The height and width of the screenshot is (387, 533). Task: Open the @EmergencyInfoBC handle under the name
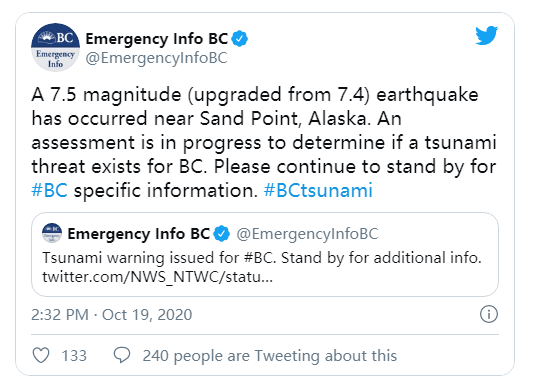point(156,58)
